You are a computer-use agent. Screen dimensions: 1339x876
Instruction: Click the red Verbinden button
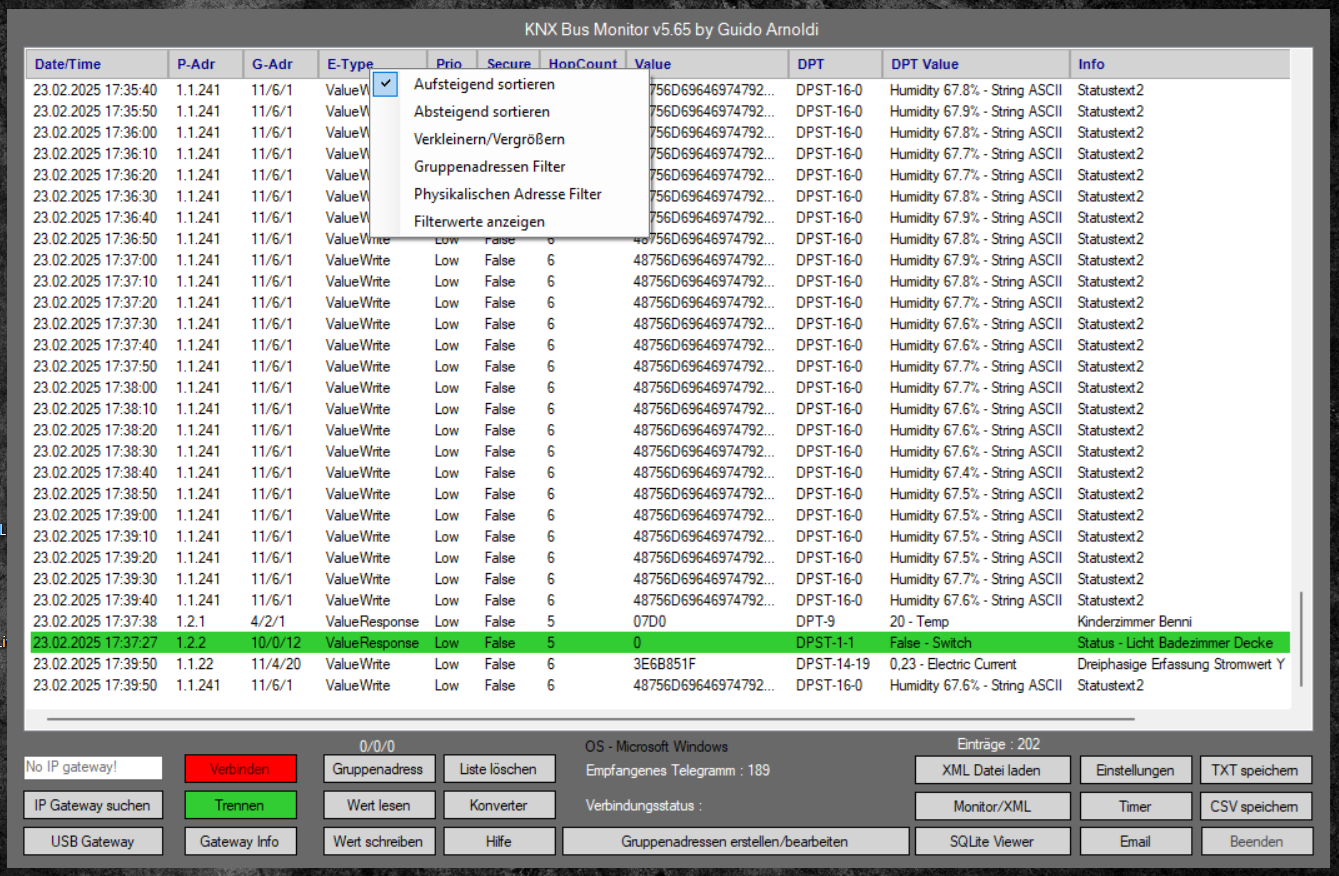pyautogui.click(x=240, y=769)
